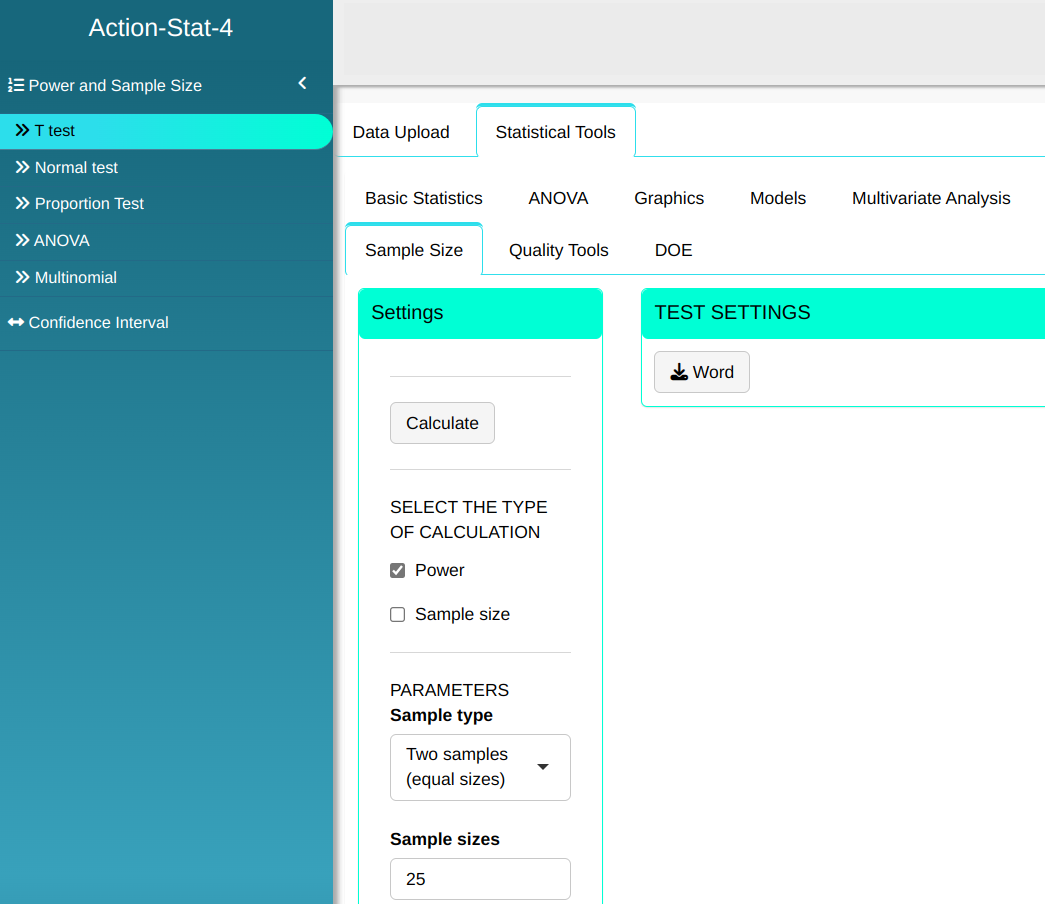Open the Sample type dropdown
Viewport: 1045px width, 904px height.
480,767
